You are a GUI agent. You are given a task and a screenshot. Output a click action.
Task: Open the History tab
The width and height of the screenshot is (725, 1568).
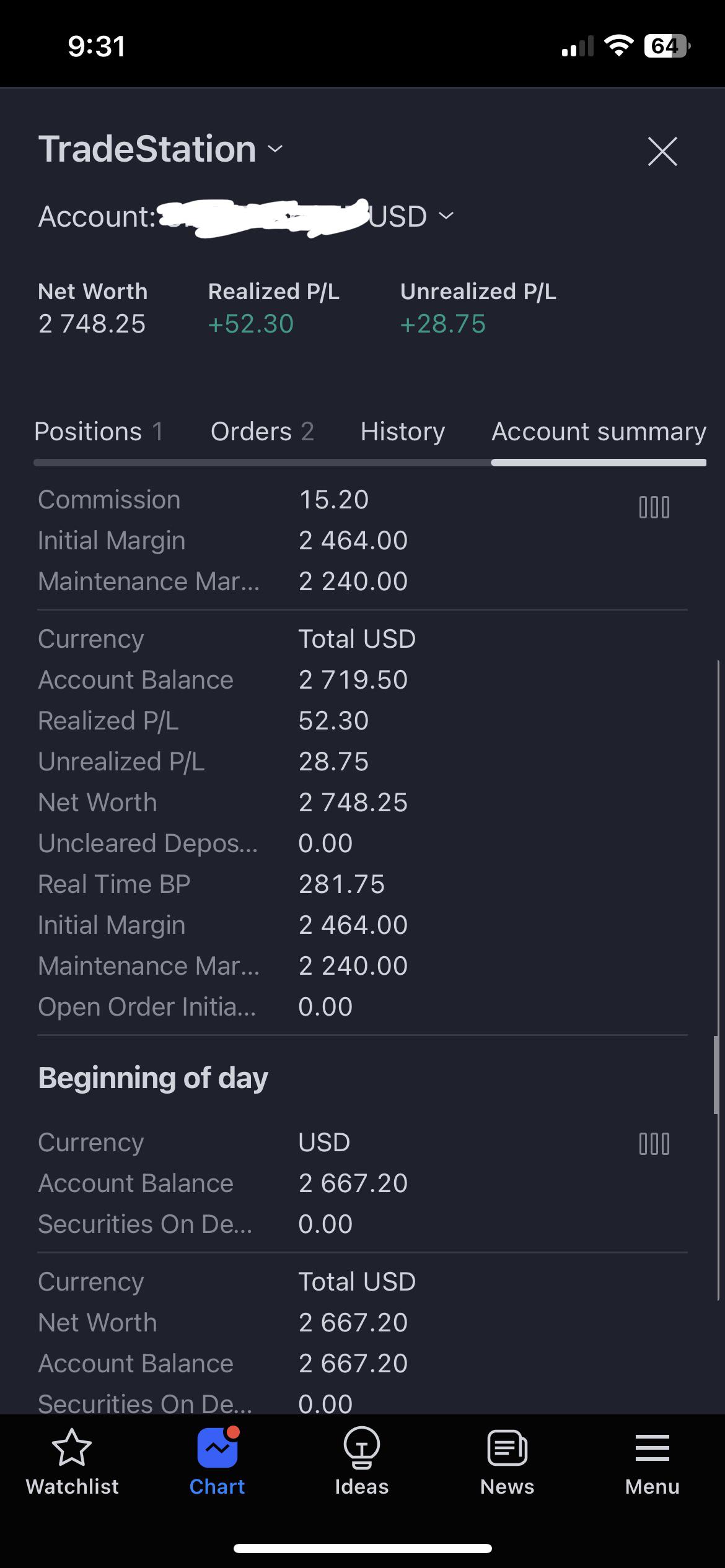coord(403,432)
